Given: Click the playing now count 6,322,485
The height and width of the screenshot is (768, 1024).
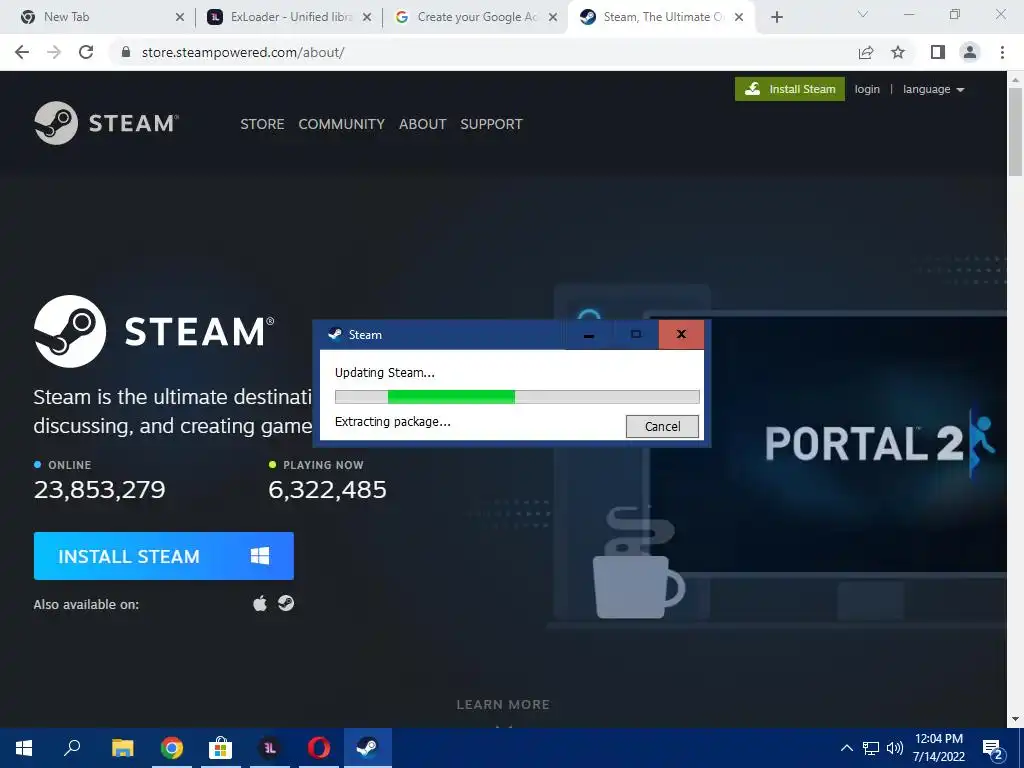Looking at the screenshot, I should pos(327,490).
